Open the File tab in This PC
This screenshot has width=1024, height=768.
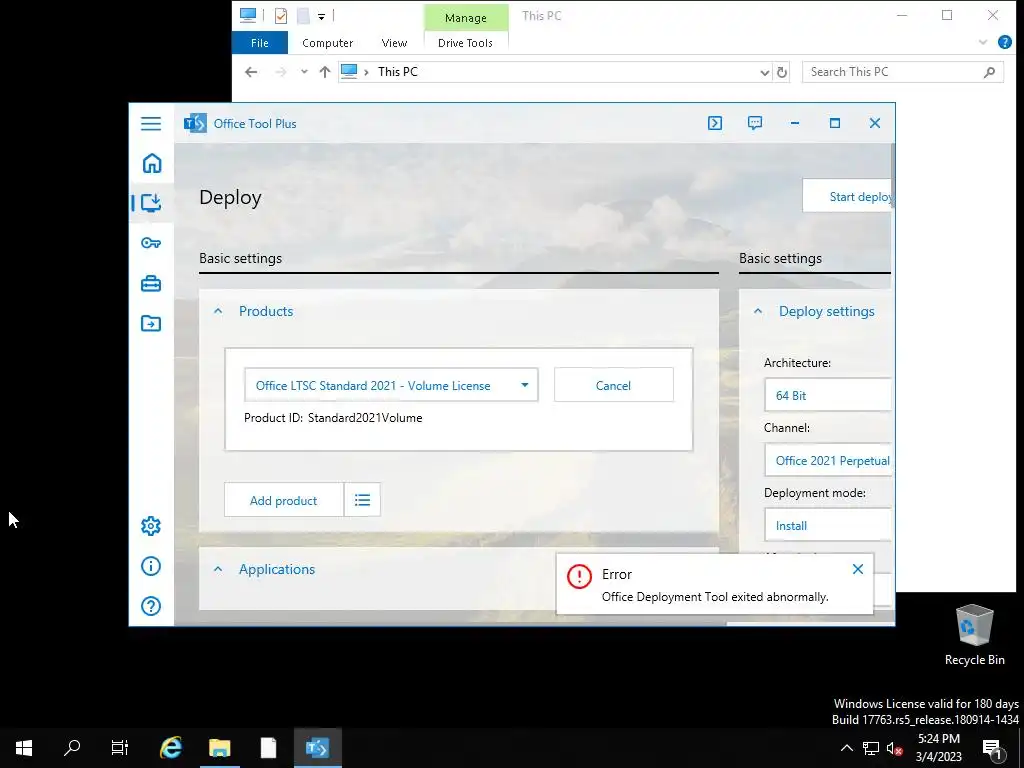click(259, 43)
